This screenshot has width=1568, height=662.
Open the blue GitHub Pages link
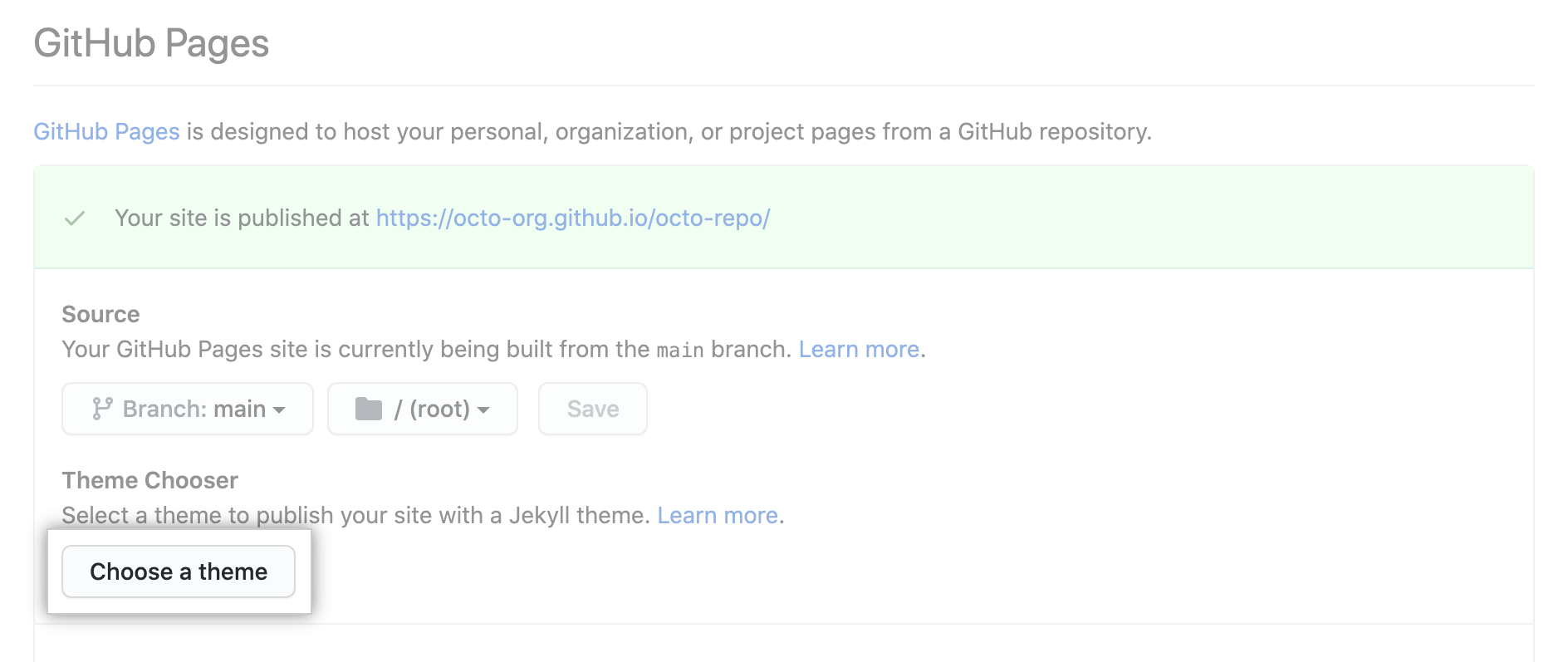[106, 131]
